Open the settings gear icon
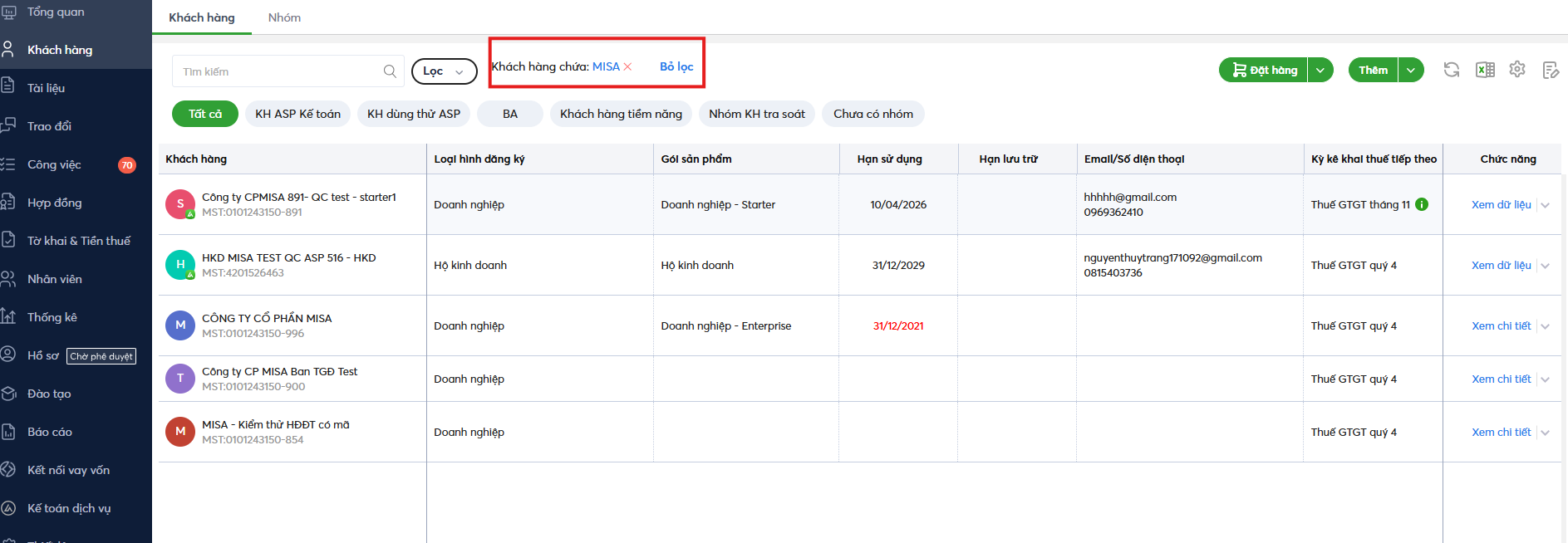This screenshot has width=1568, height=543. [x=1517, y=70]
